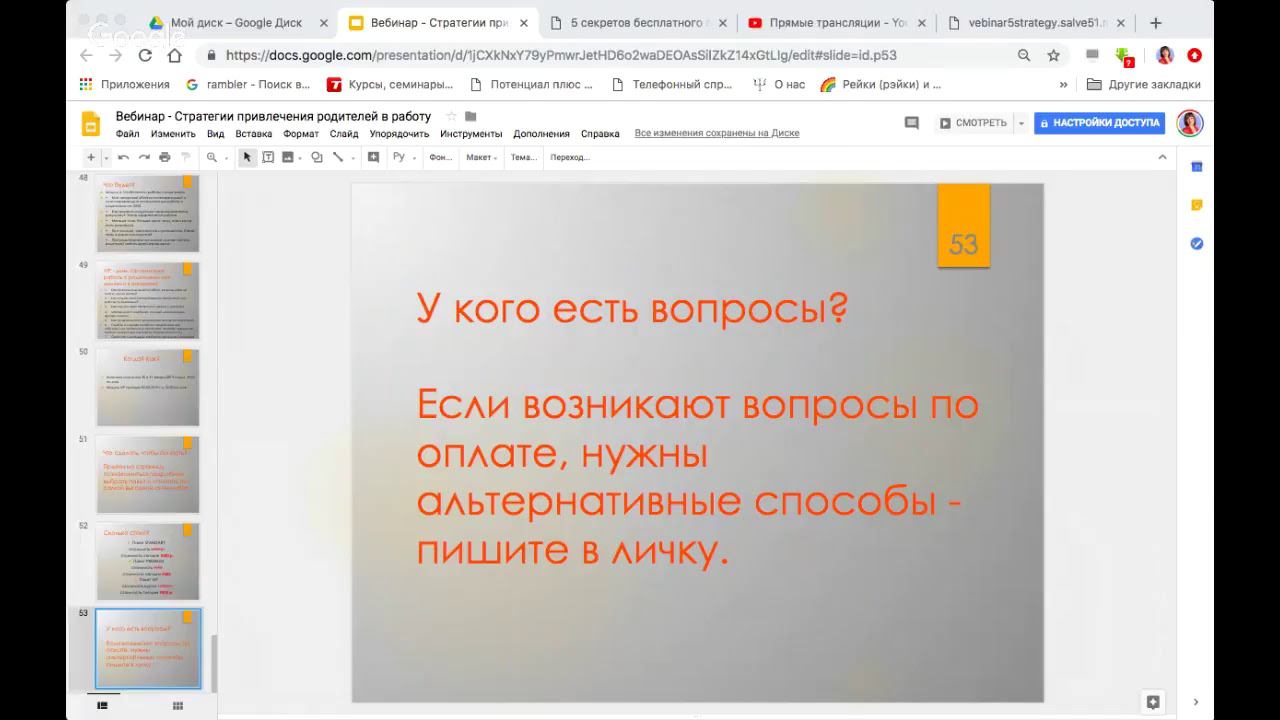The height and width of the screenshot is (720, 1280).
Task: Select slide 48 thumbnail
Action: 148,214
